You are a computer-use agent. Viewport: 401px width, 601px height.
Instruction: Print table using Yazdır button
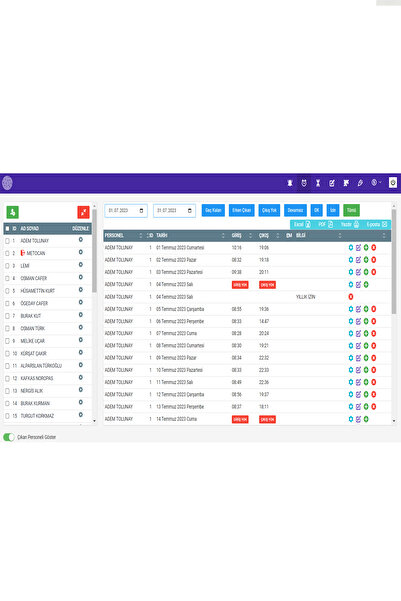(x=350, y=225)
